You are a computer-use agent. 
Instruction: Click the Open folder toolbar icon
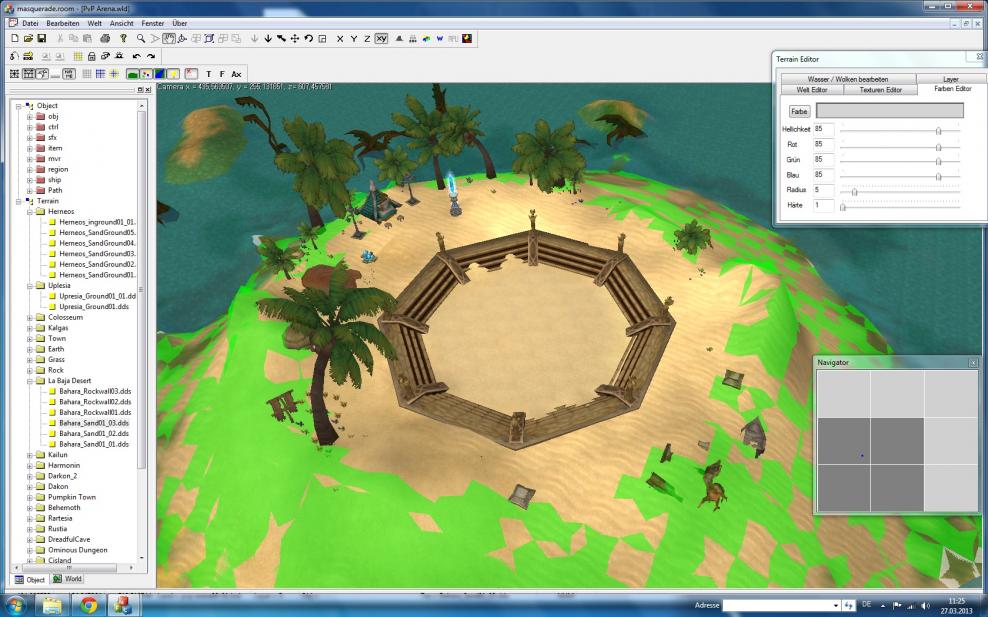(x=29, y=38)
